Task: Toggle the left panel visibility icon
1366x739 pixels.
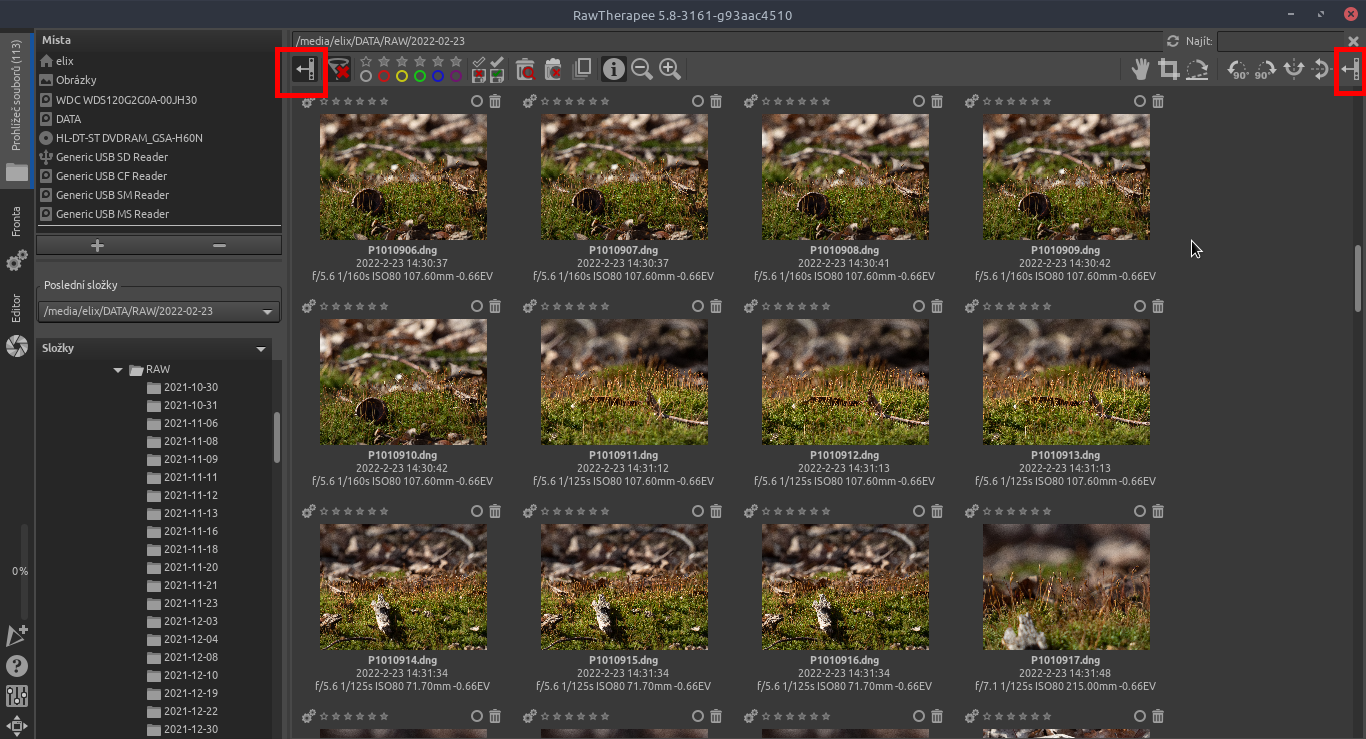Action: (304, 69)
